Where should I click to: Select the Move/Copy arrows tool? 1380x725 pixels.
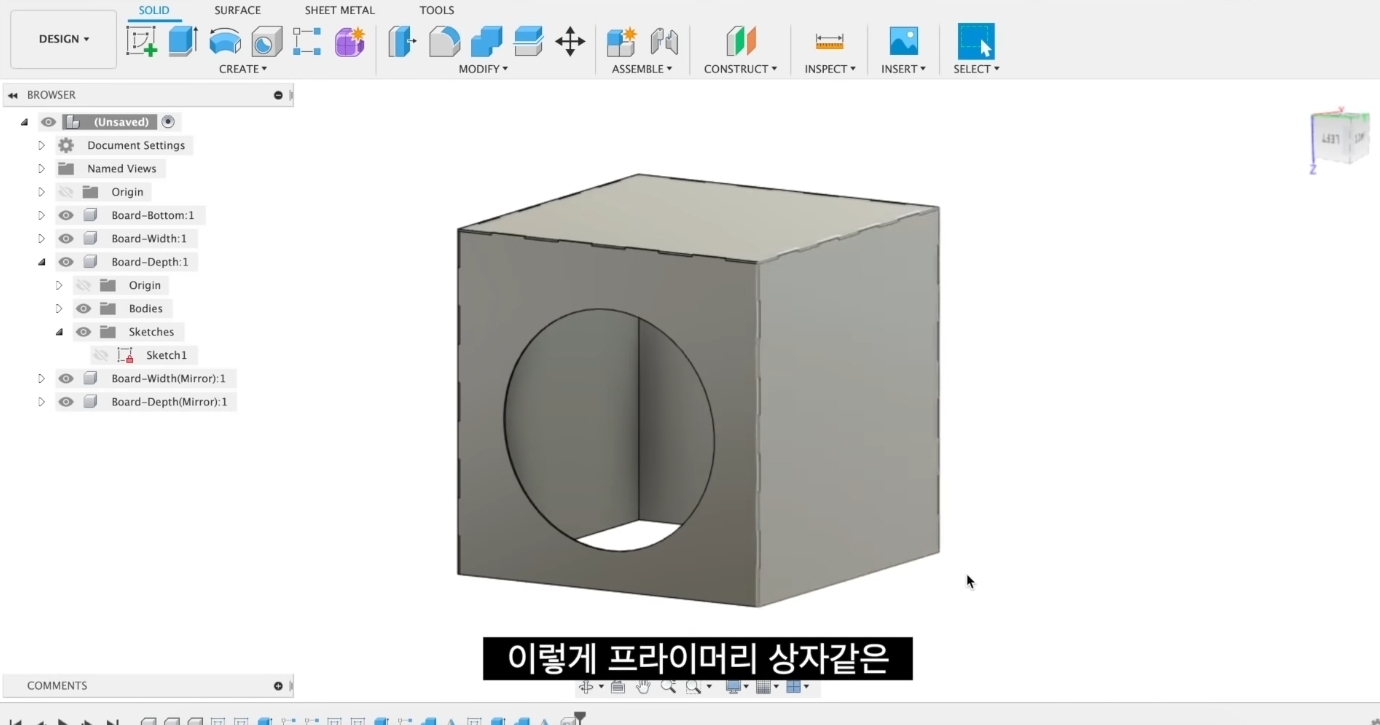[x=570, y=41]
